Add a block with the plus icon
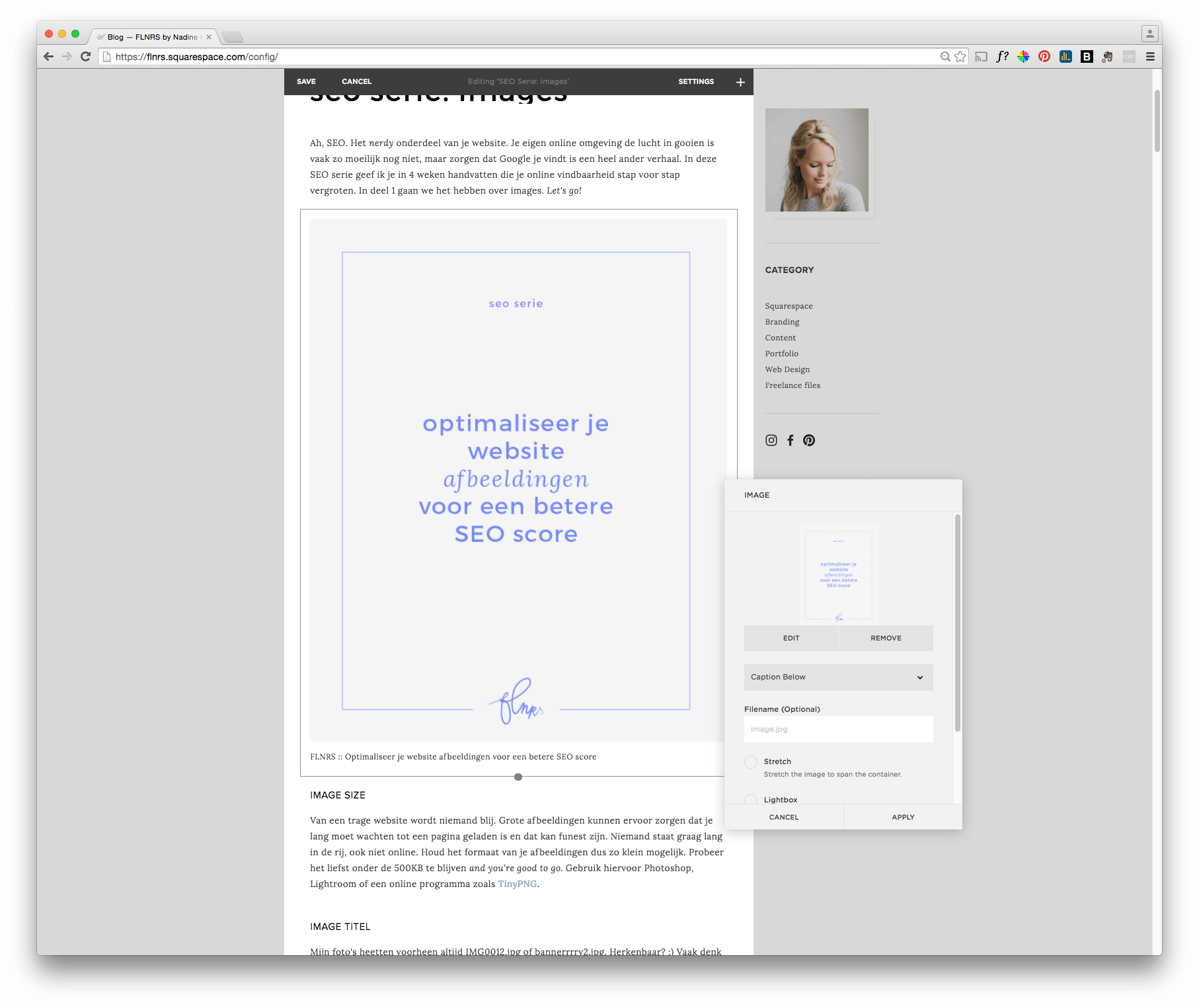This screenshot has height=1008, width=1199. click(x=740, y=82)
